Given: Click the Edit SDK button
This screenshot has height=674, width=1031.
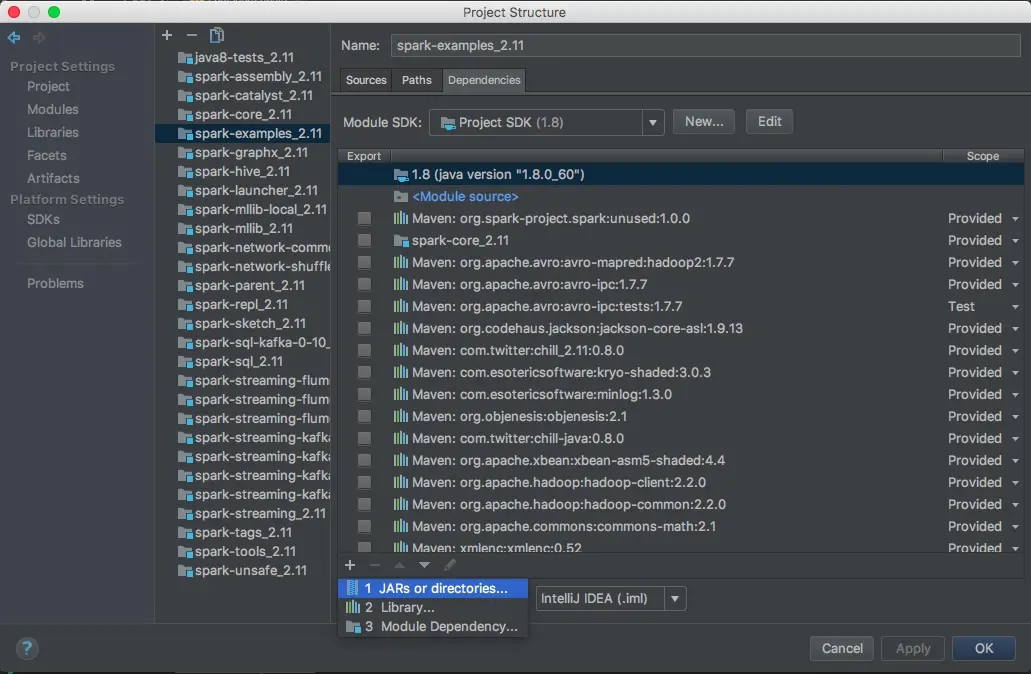Looking at the screenshot, I should pyautogui.click(x=769, y=122).
